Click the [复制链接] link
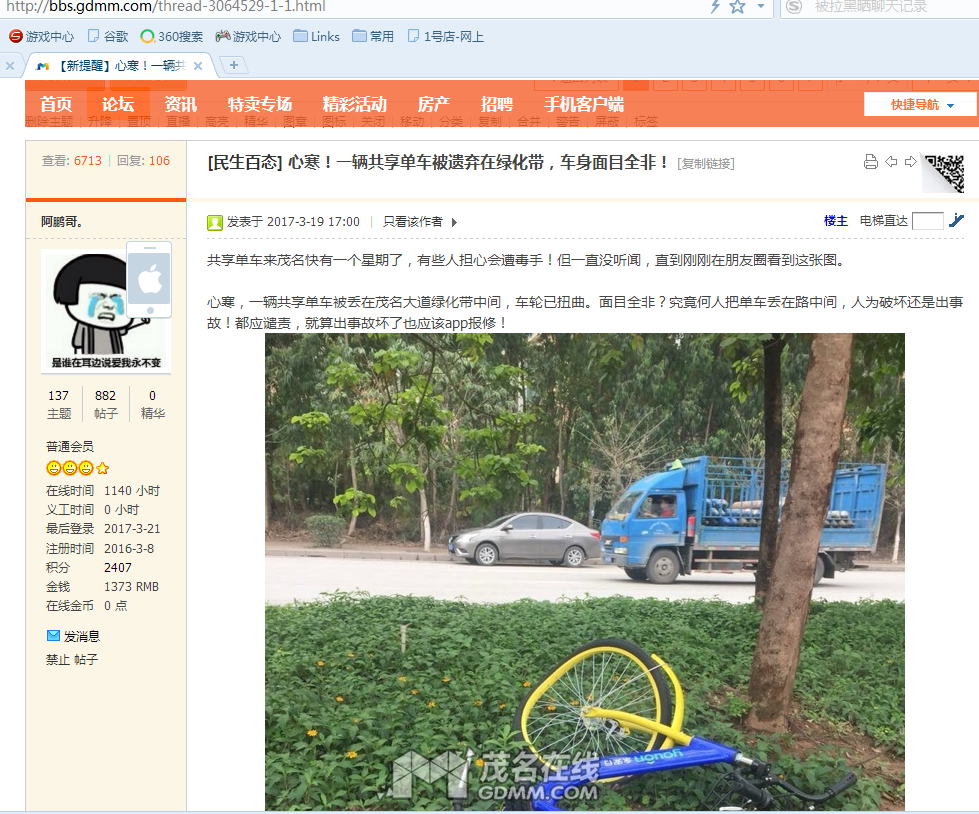 click(706, 164)
